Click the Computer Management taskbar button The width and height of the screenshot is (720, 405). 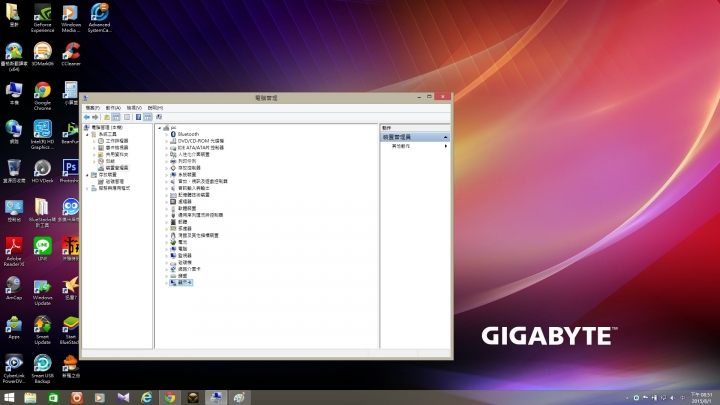(216, 398)
